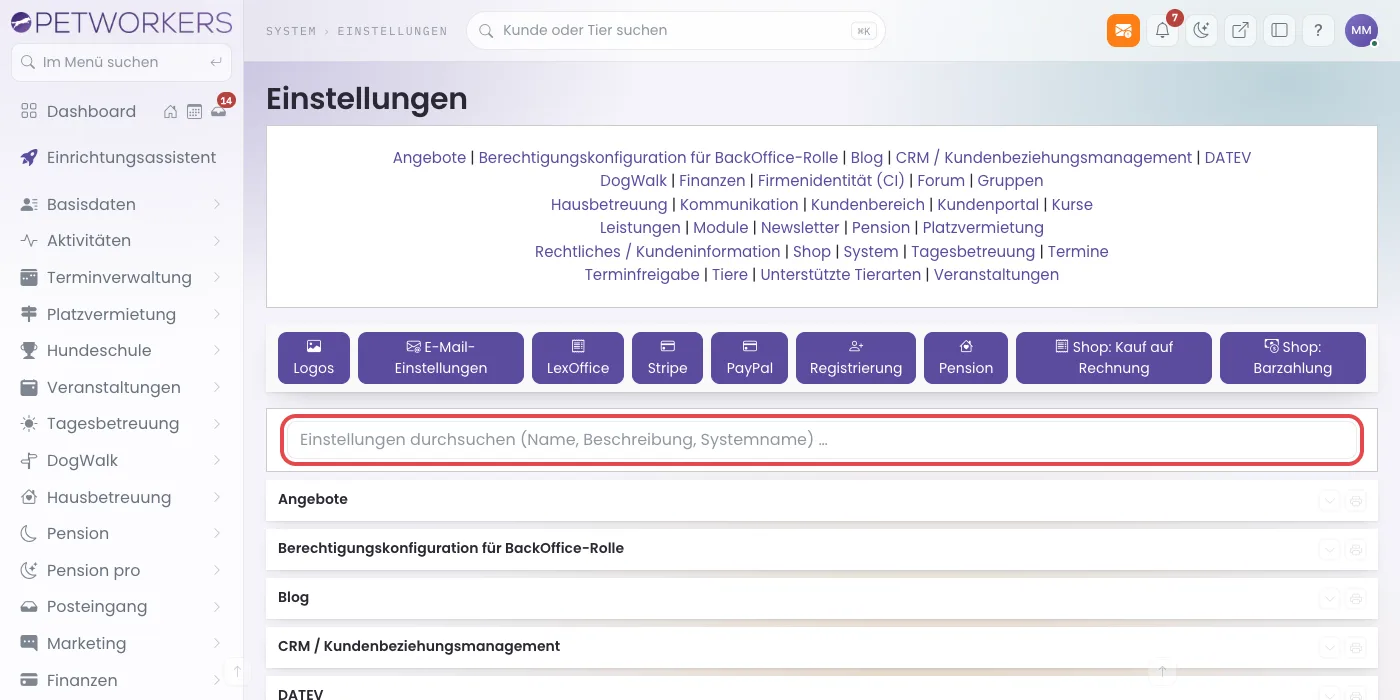Click the Pension moon icon

point(29,534)
